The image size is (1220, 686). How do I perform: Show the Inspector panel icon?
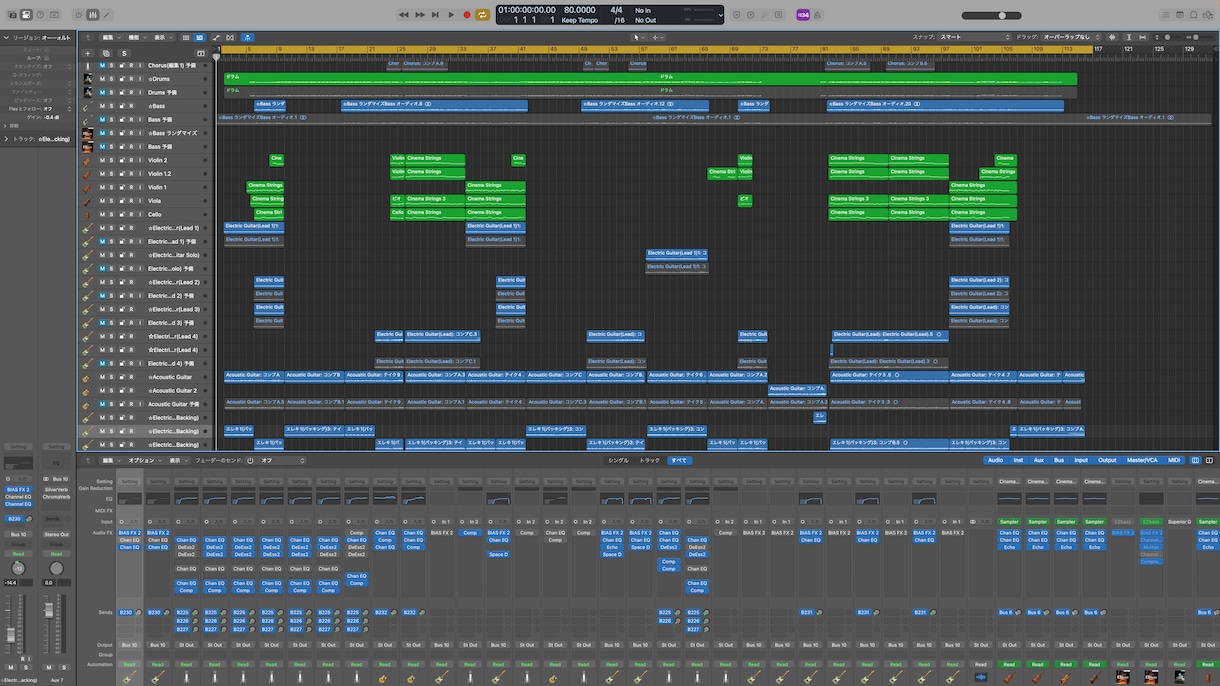pos(26,15)
